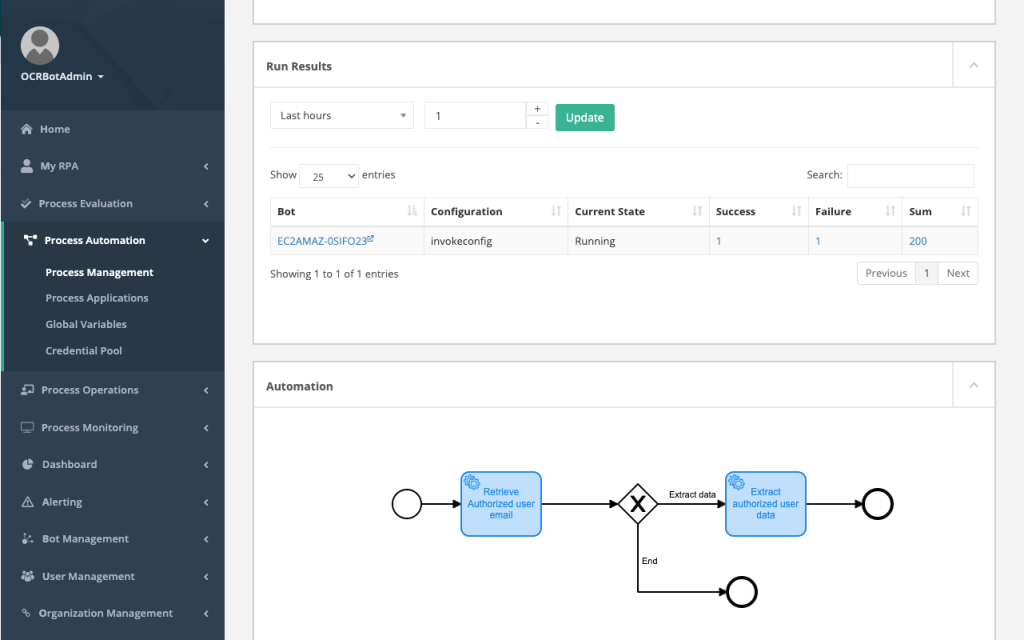Click the Previous pagination button
The height and width of the screenshot is (640, 1024).
coord(886,273)
